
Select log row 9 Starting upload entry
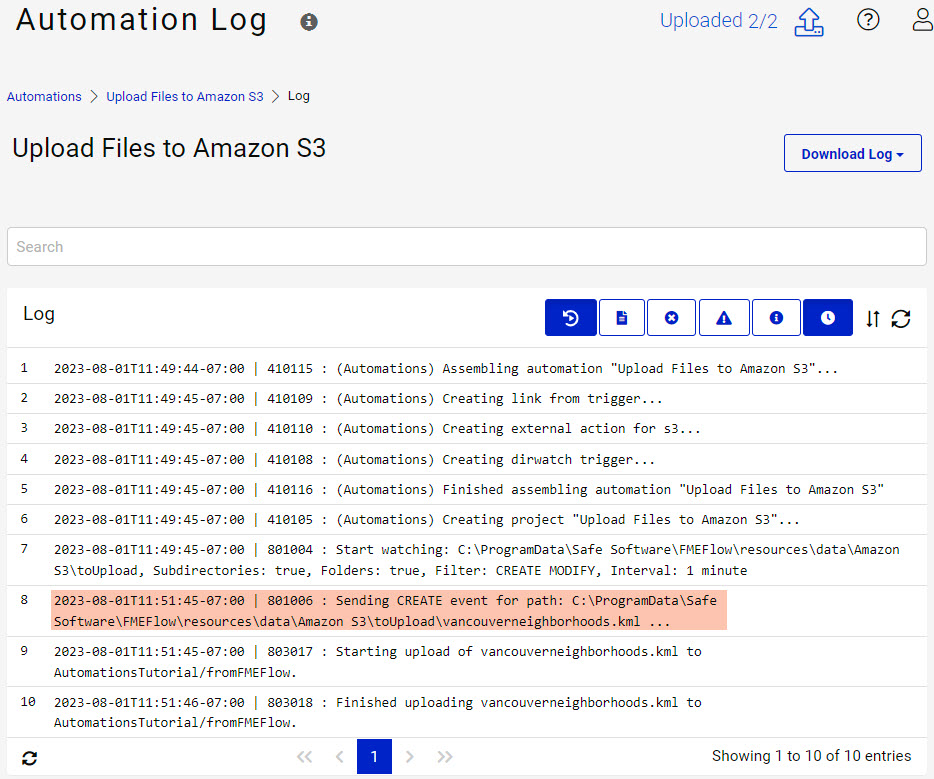pos(466,662)
